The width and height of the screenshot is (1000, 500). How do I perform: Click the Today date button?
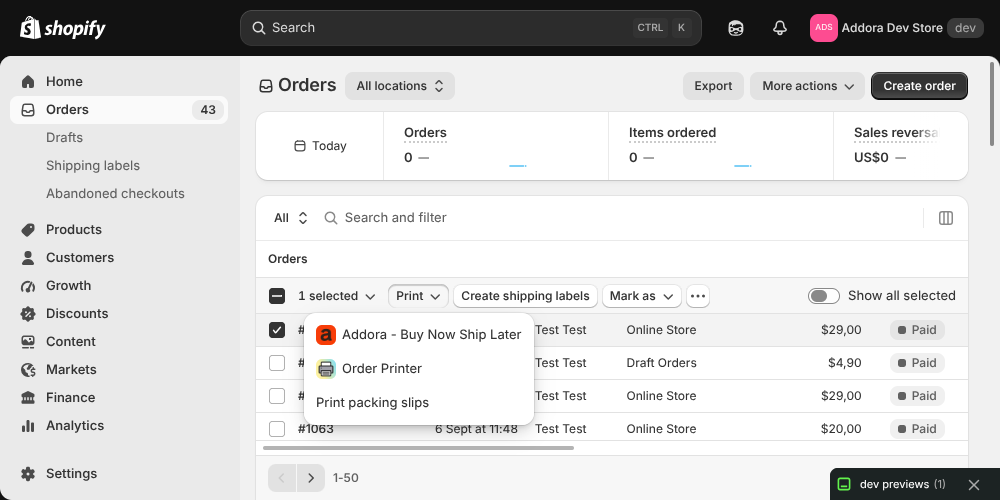(320, 146)
